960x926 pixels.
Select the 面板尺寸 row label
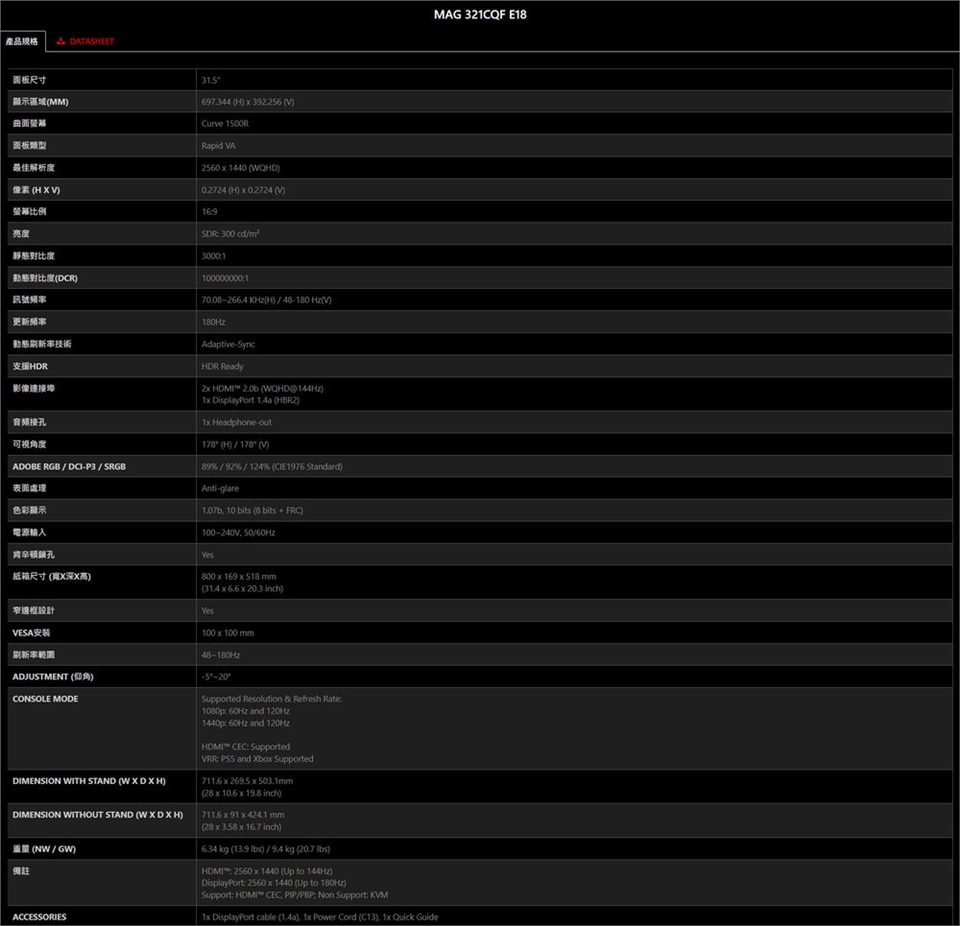pos(30,79)
